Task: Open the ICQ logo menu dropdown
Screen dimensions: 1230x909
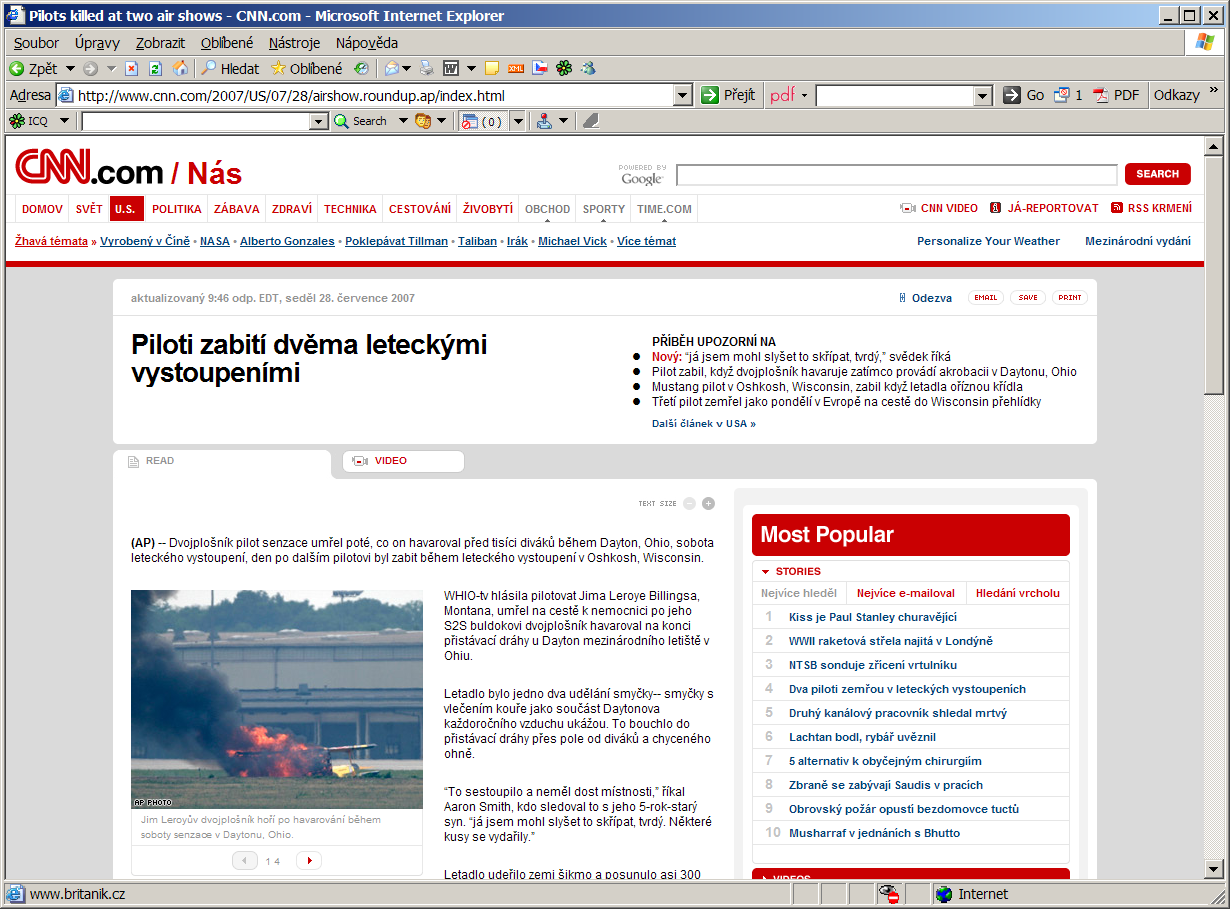Action: point(64,121)
